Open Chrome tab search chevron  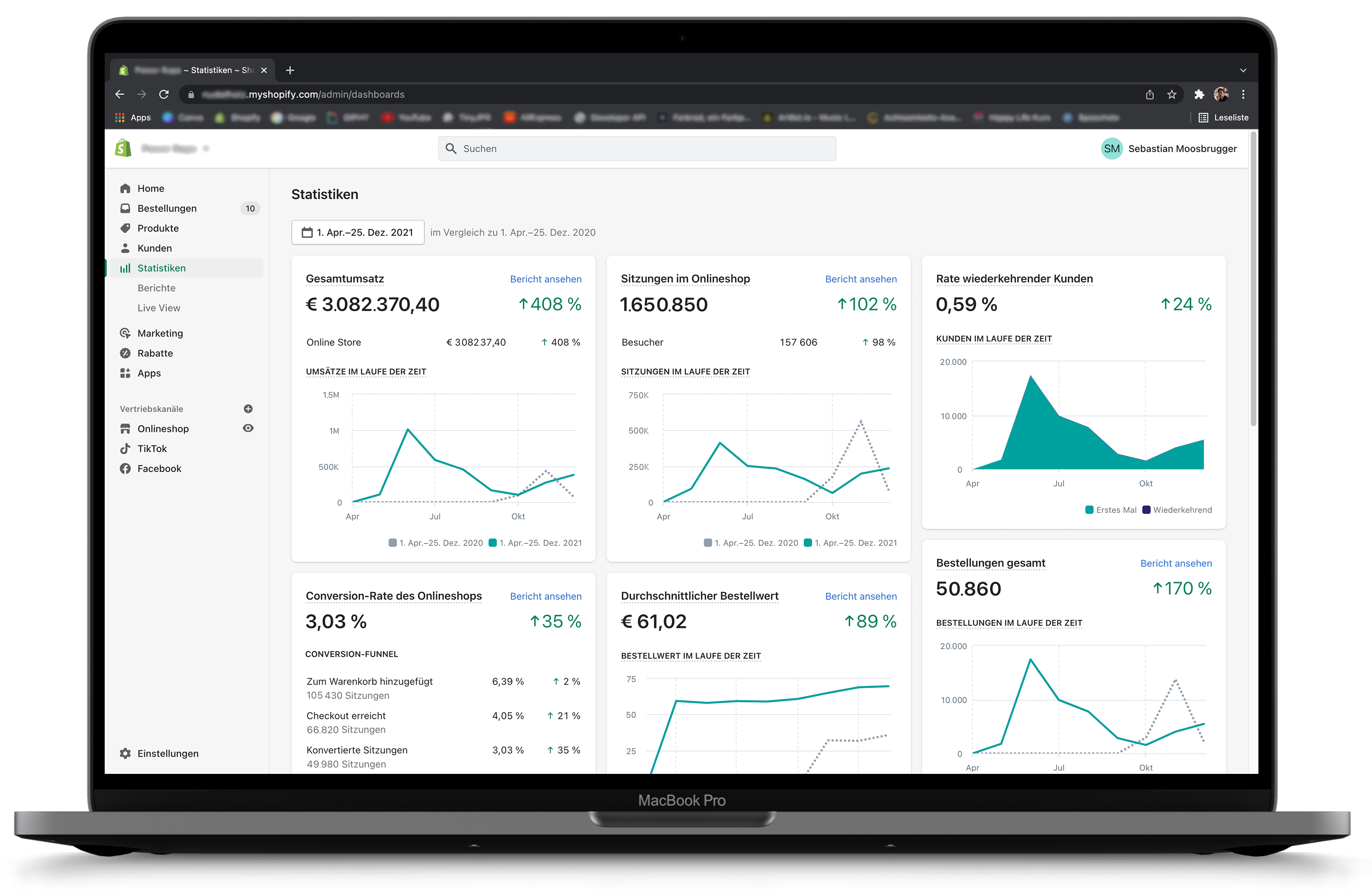pos(1243,70)
